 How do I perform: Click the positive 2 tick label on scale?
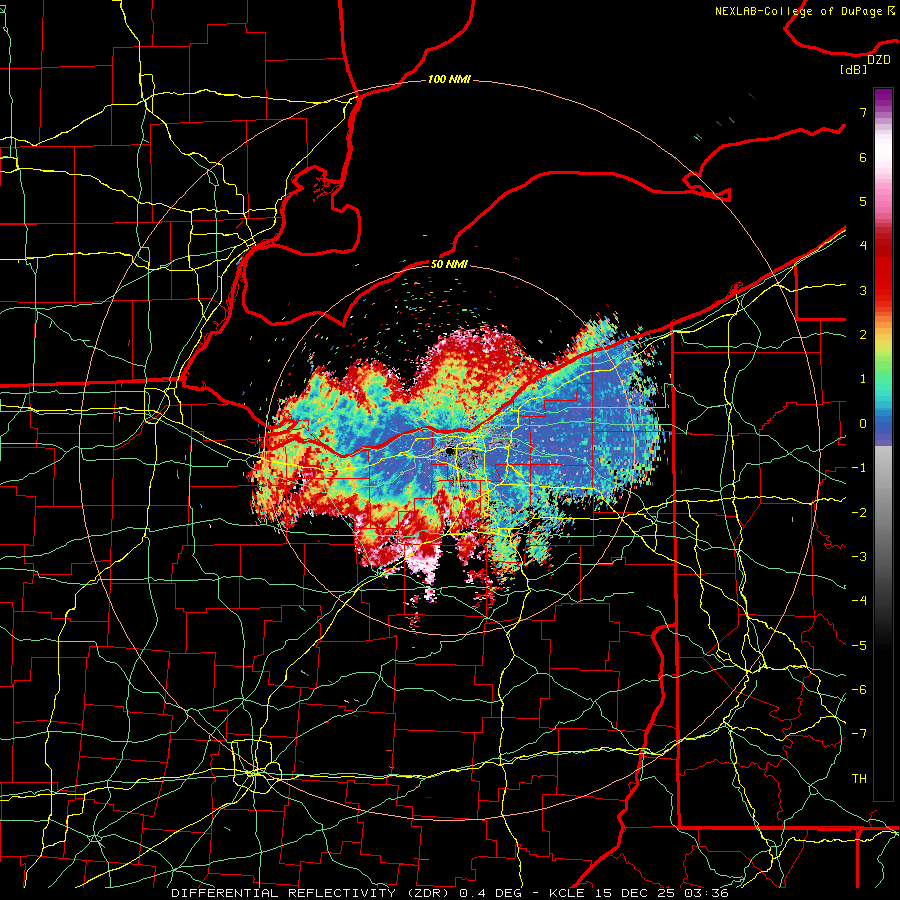point(863,335)
